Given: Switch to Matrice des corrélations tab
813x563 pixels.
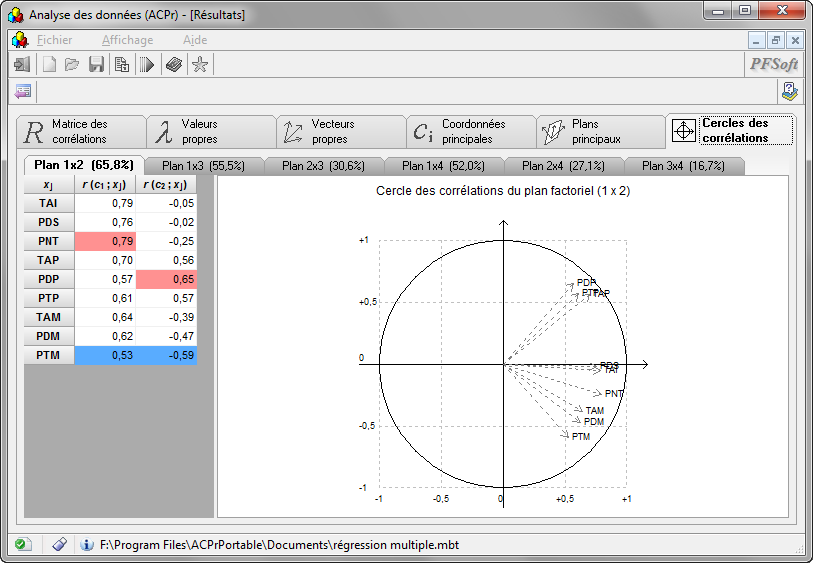Looking at the screenshot, I should [x=81, y=131].
